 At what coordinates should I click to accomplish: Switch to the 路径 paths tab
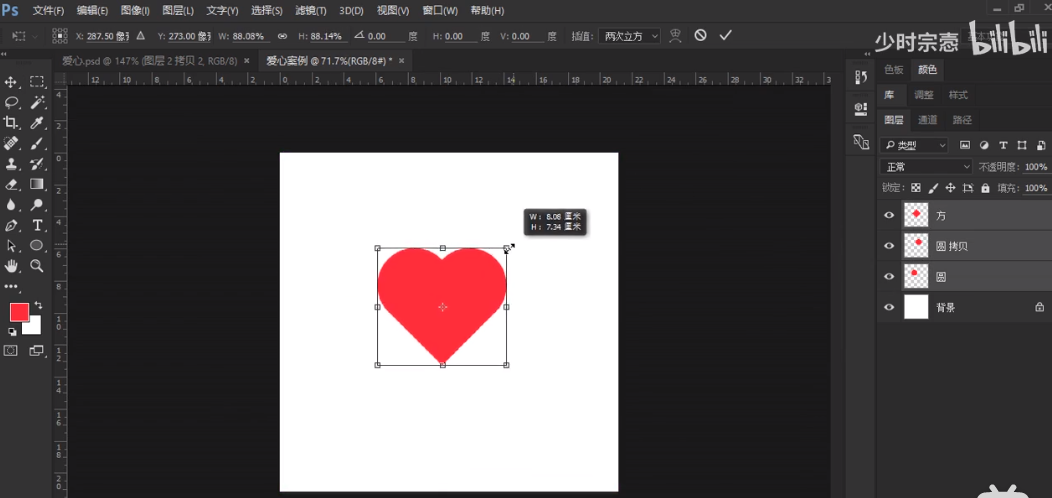962,120
